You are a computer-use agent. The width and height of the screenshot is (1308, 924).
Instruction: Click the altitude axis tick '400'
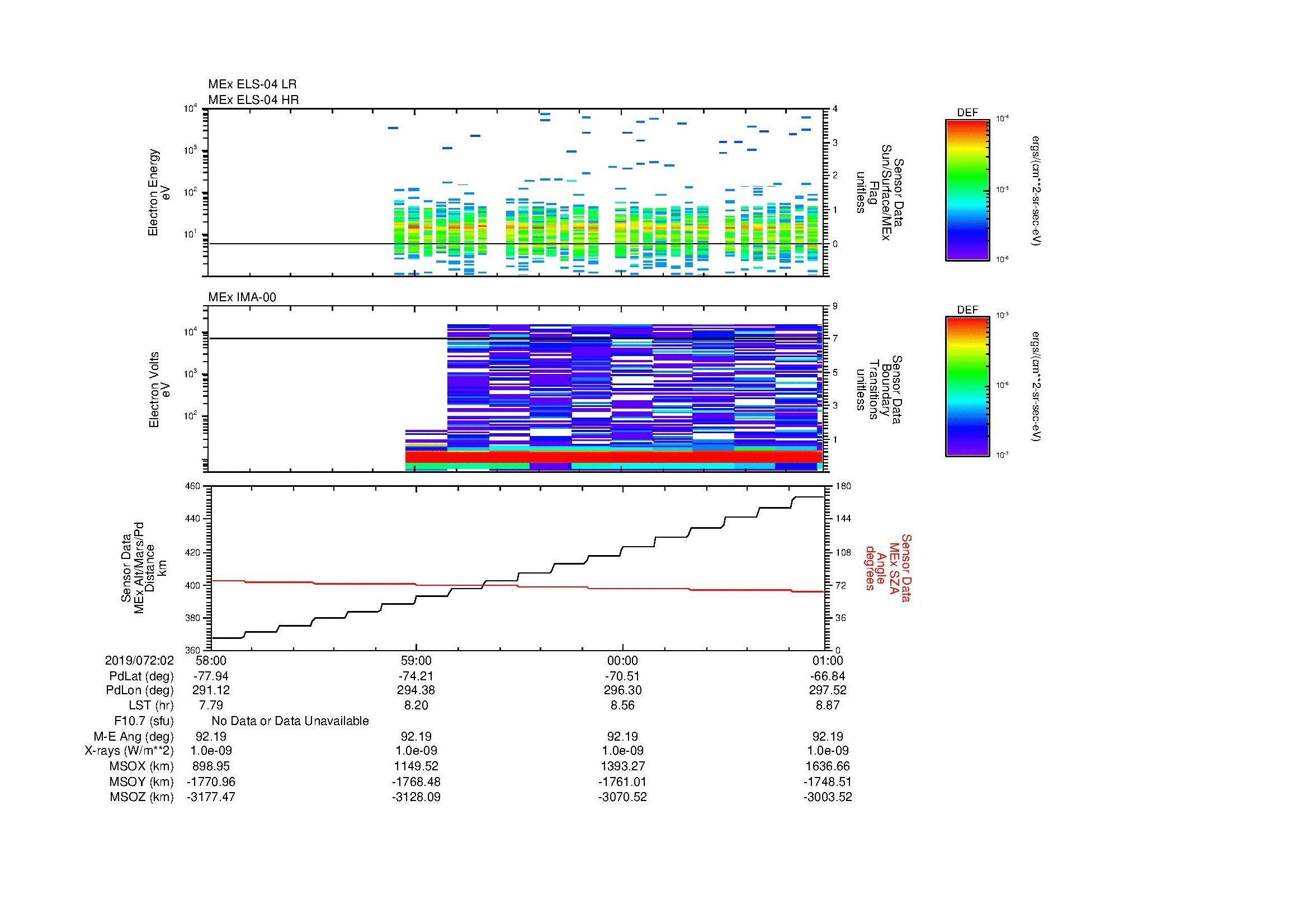[192, 585]
